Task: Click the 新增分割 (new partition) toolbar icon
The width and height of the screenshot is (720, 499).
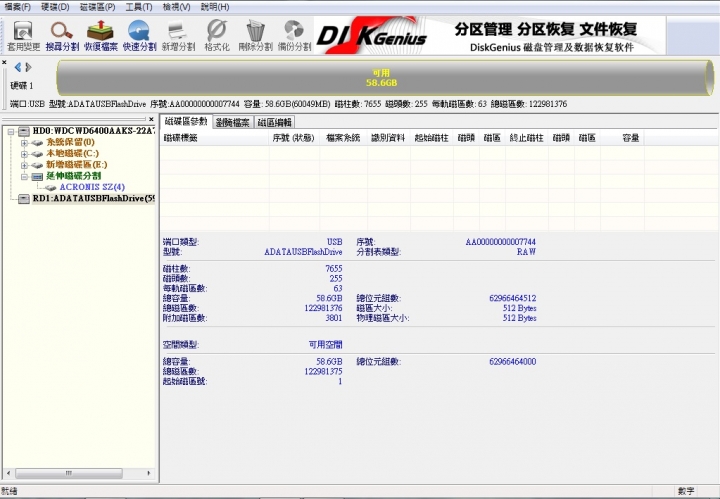Action: tap(178, 35)
